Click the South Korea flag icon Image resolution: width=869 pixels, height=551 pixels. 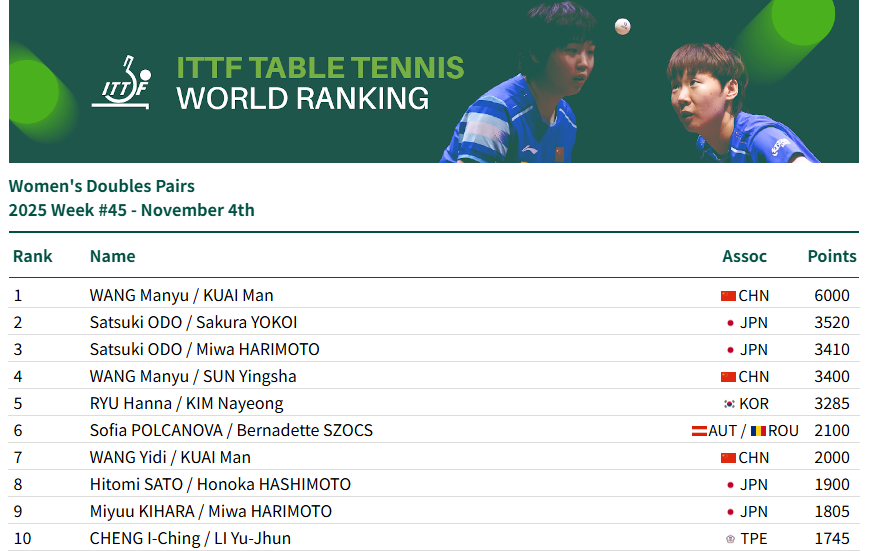click(x=729, y=404)
